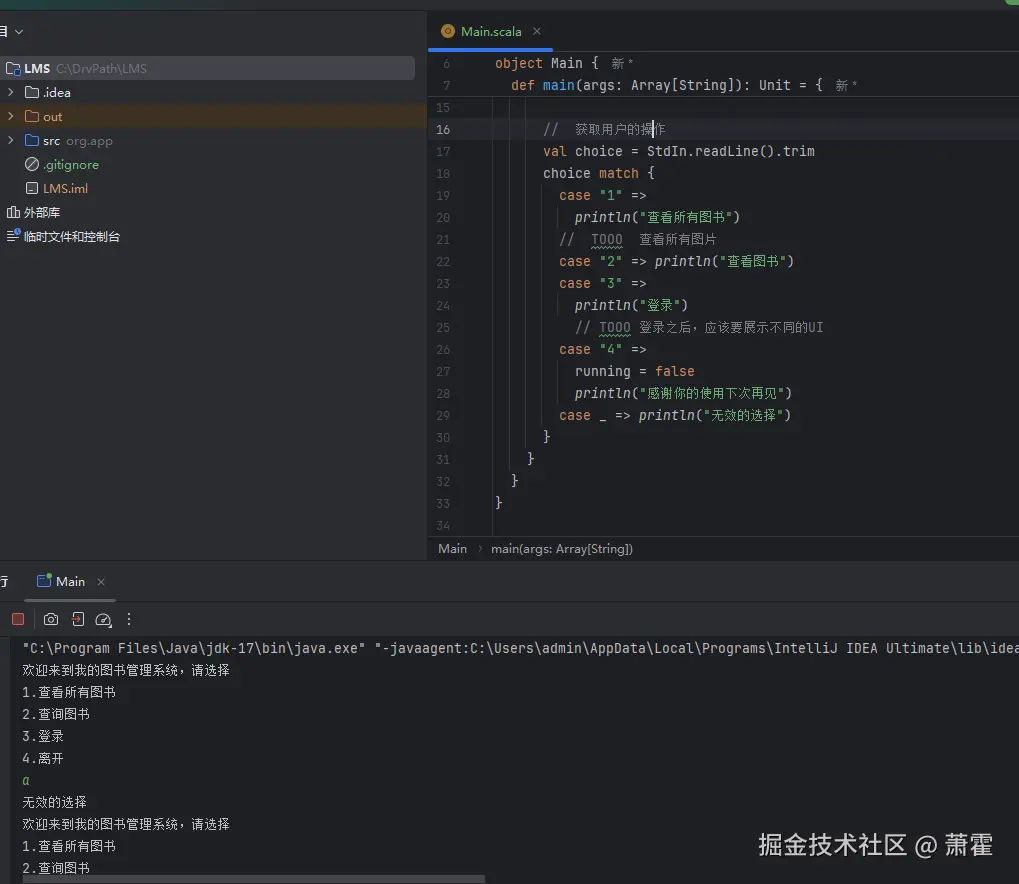Select the LMS project root
1019x884 pixels.
tap(207, 68)
